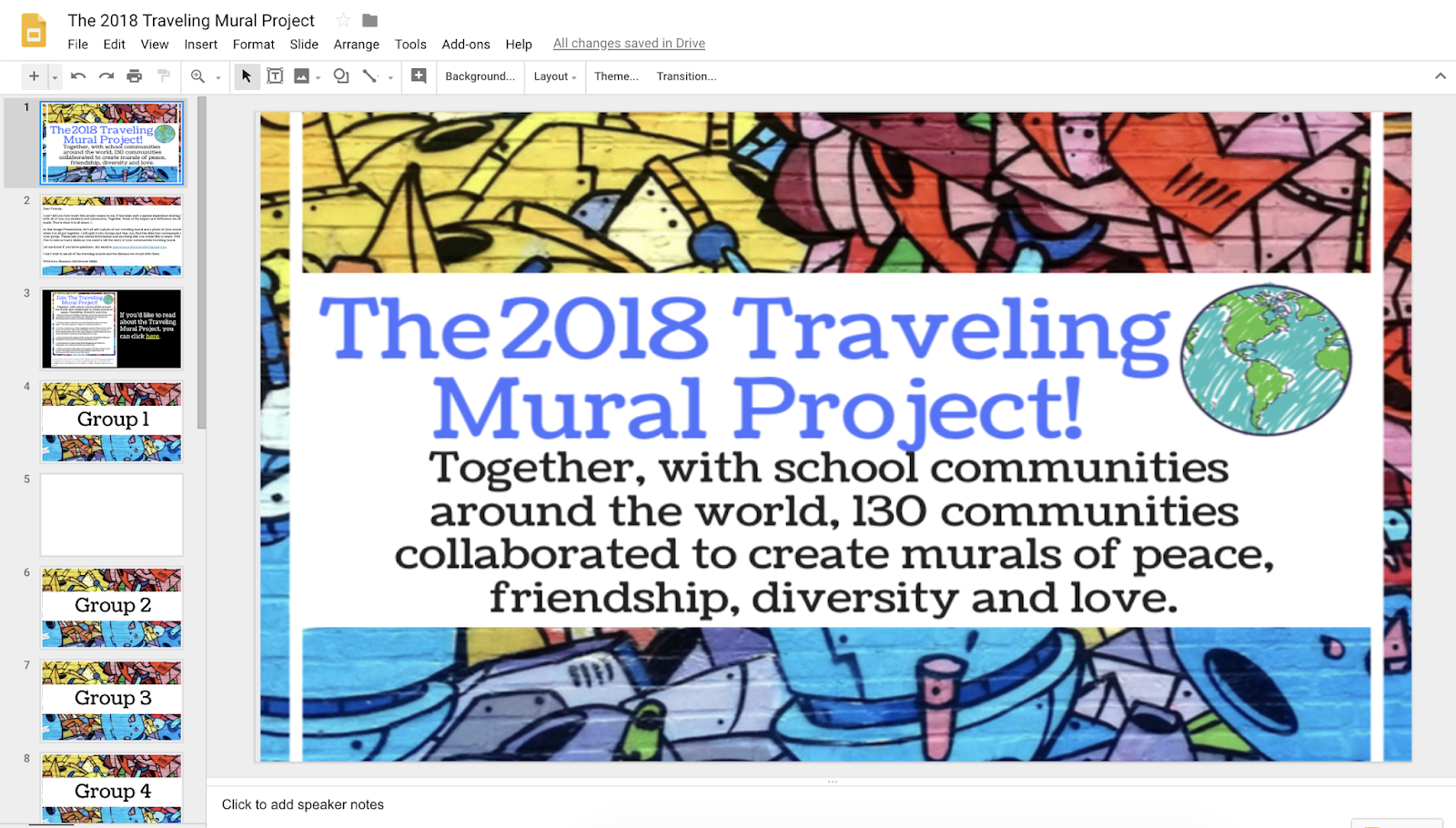Move presentation to folder icon
Viewport: 1456px width, 828px height.
tap(369, 20)
